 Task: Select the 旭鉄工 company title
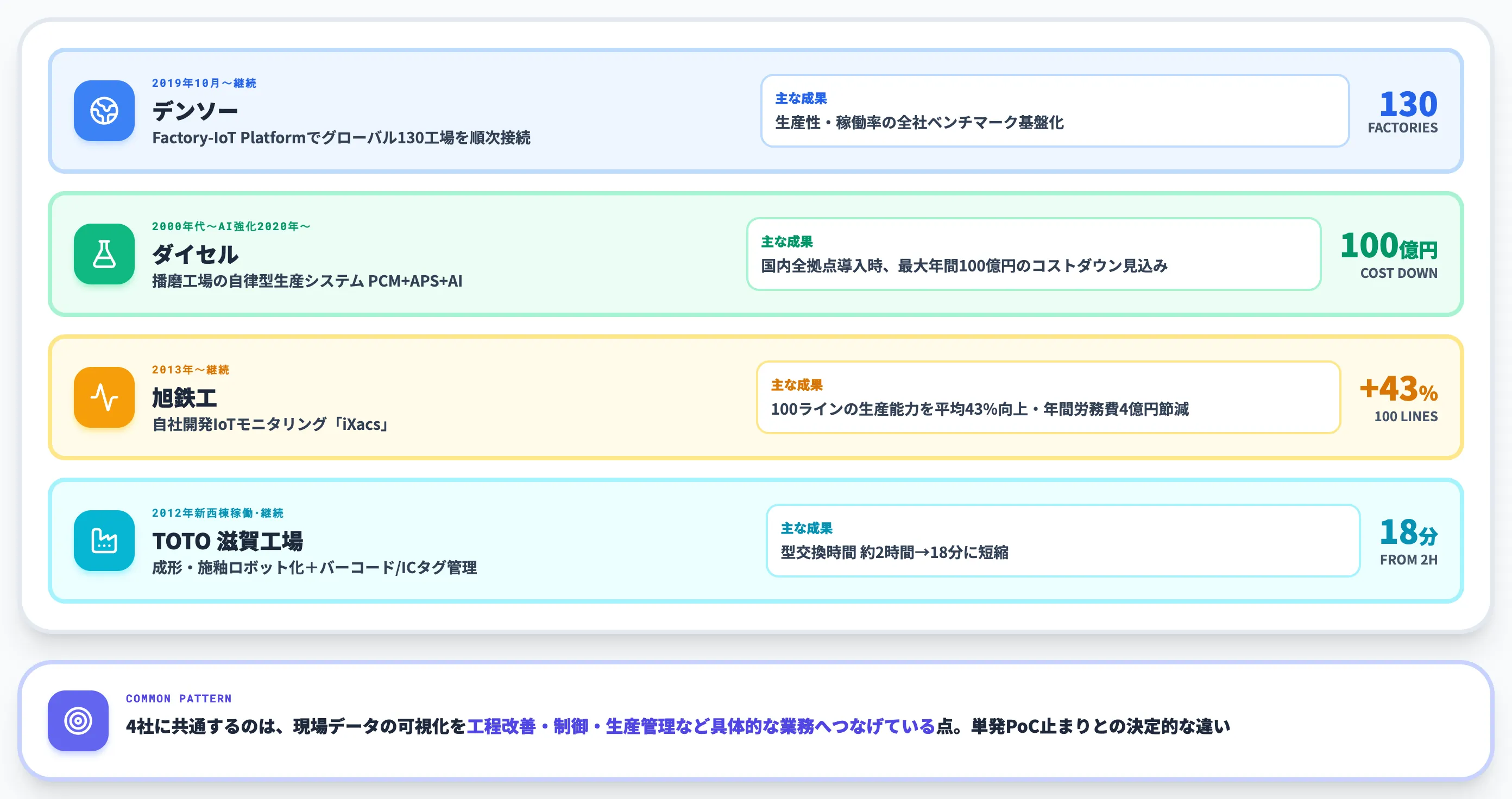(x=184, y=397)
